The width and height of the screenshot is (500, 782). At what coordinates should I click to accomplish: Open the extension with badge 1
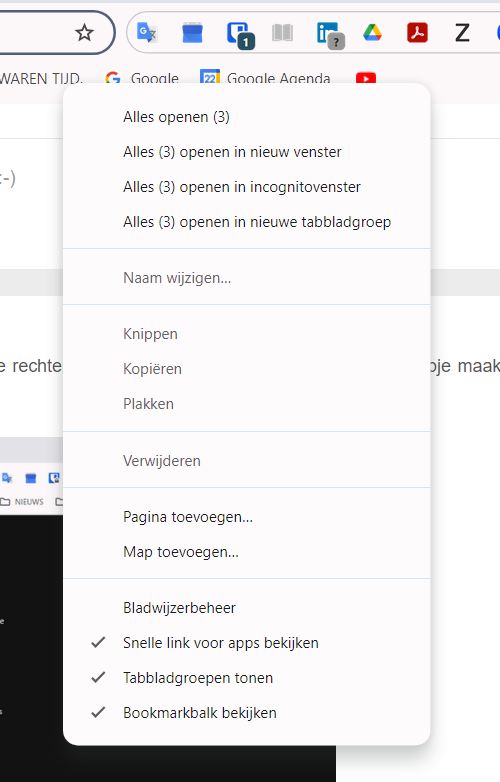pos(240,34)
